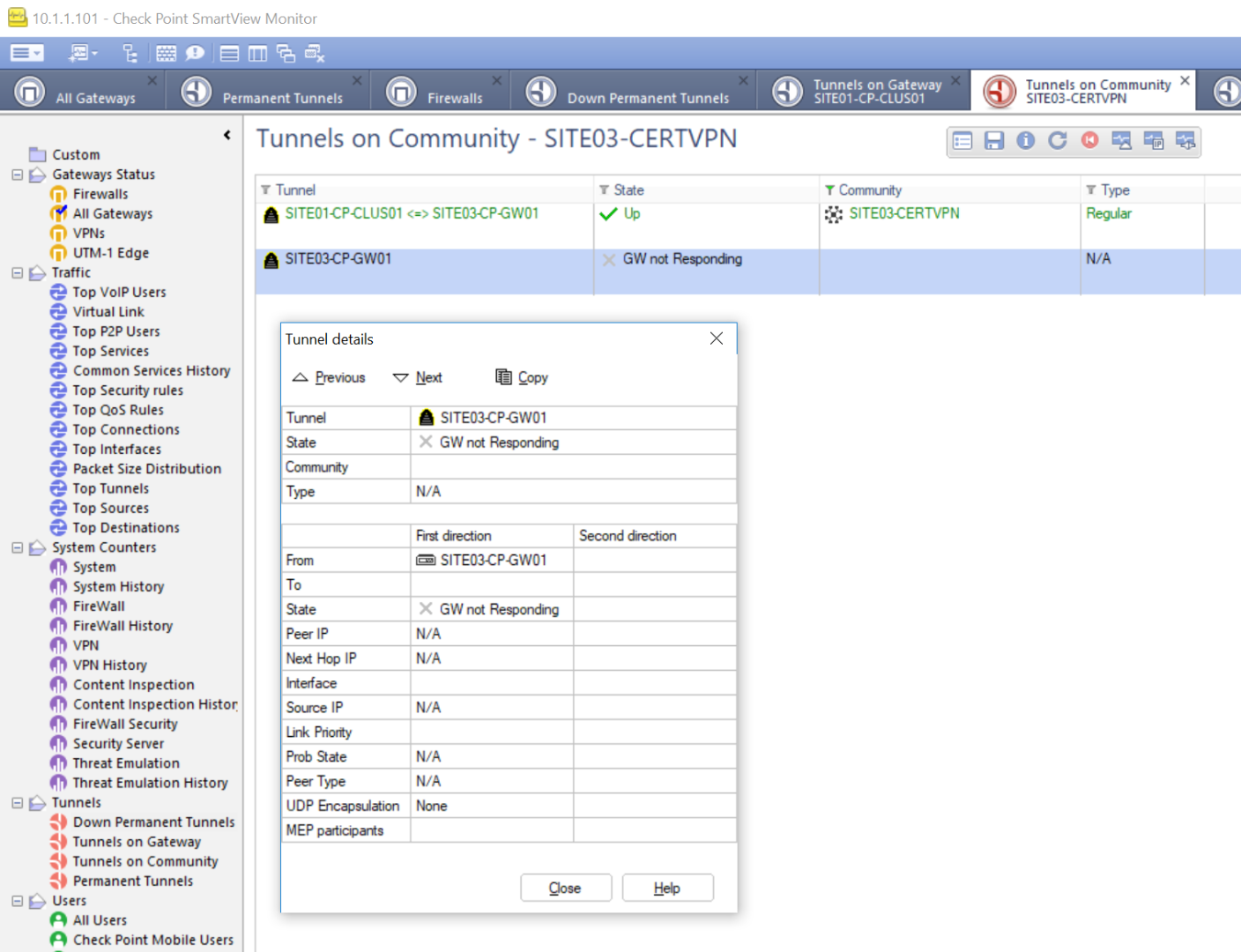The height and width of the screenshot is (952, 1241).
Task: Refresh the Tunnels on Community view
Action: (x=1058, y=141)
